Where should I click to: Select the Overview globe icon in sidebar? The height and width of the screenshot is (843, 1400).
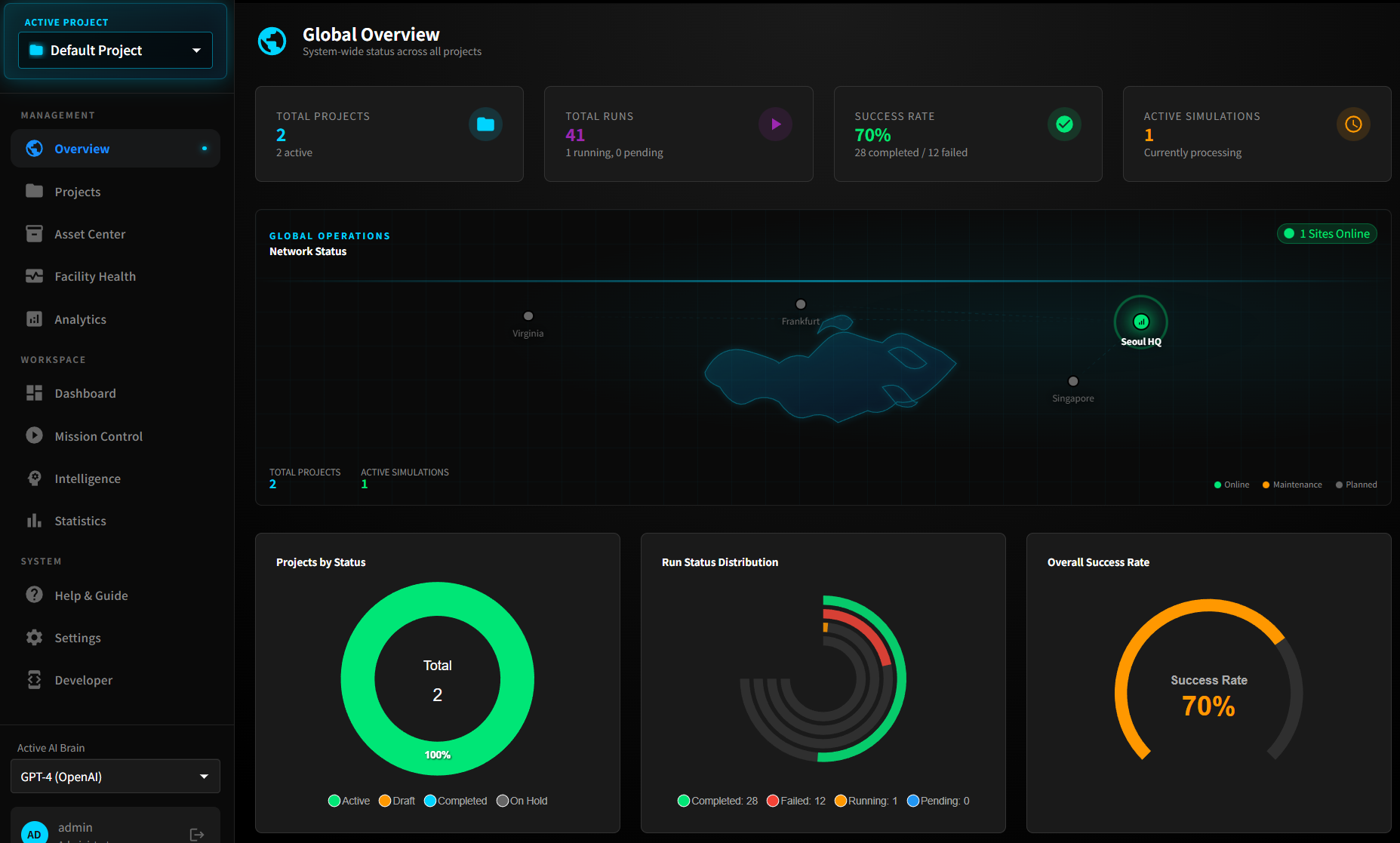point(35,149)
